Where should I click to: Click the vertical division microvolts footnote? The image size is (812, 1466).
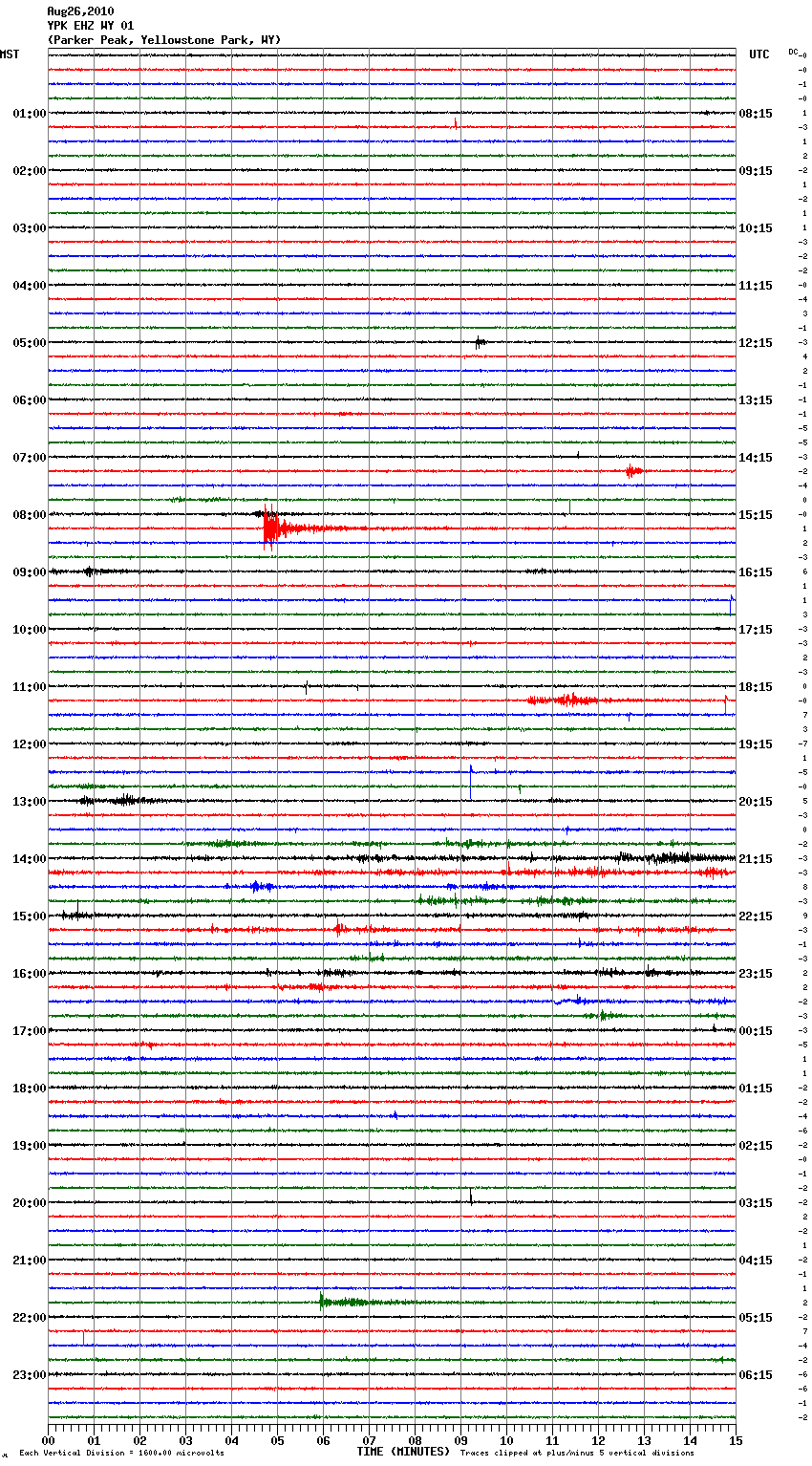(121, 1454)
